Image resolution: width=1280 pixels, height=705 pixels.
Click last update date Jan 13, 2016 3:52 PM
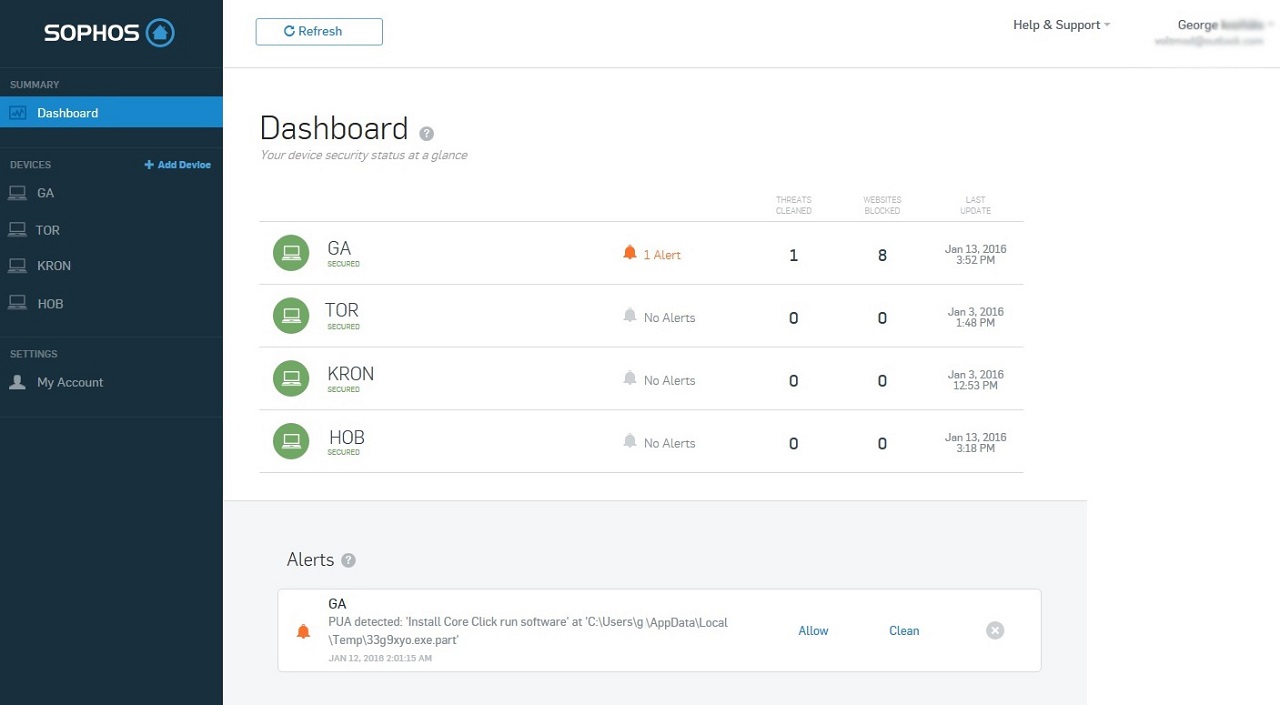coord(975,254)
